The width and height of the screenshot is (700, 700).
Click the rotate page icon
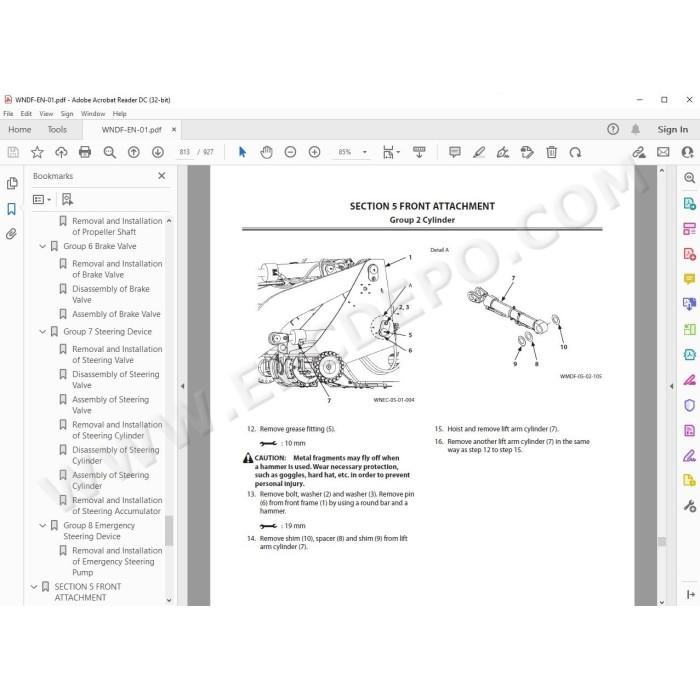[x=575, y=152]
